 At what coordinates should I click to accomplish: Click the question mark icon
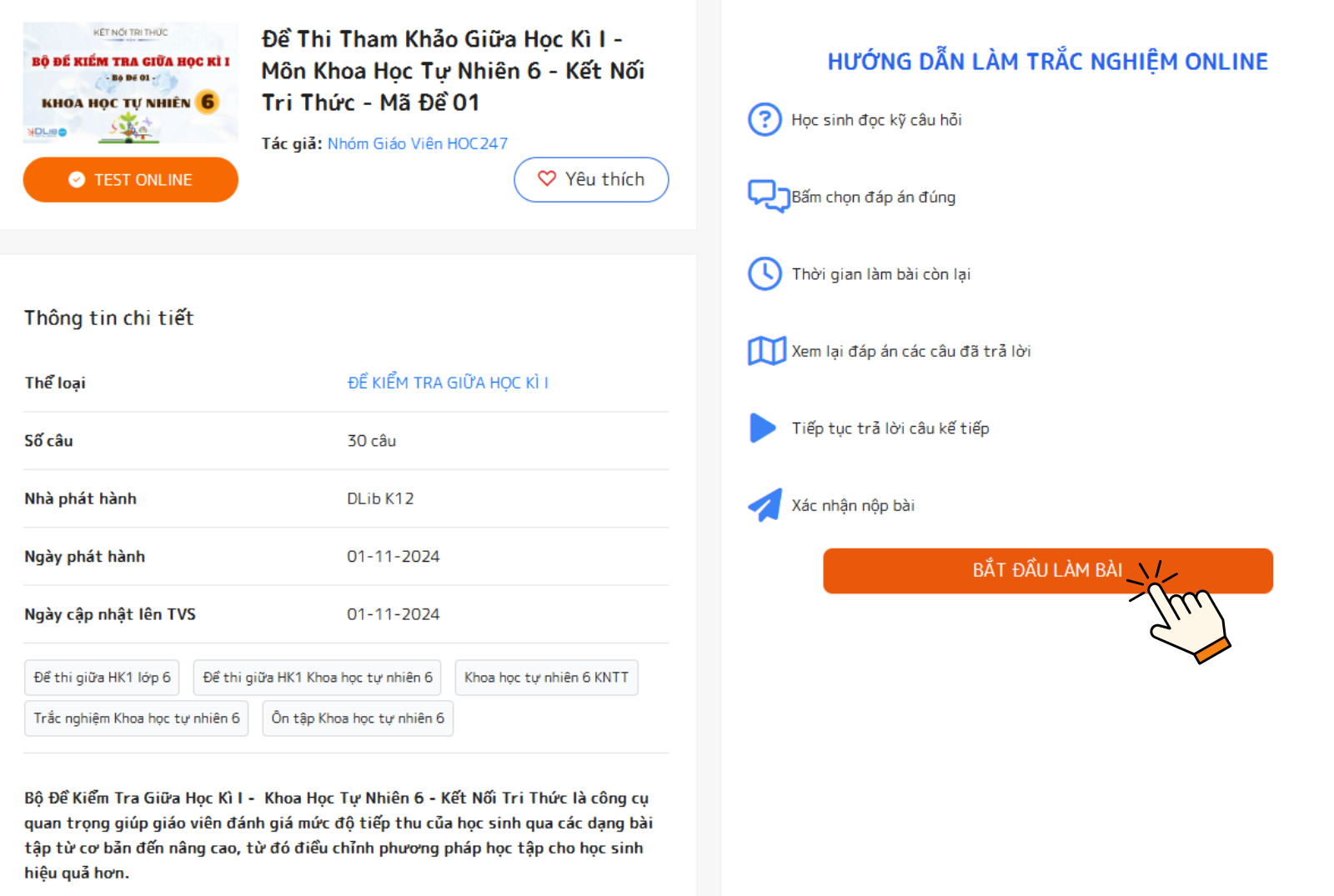pos(765,120)
